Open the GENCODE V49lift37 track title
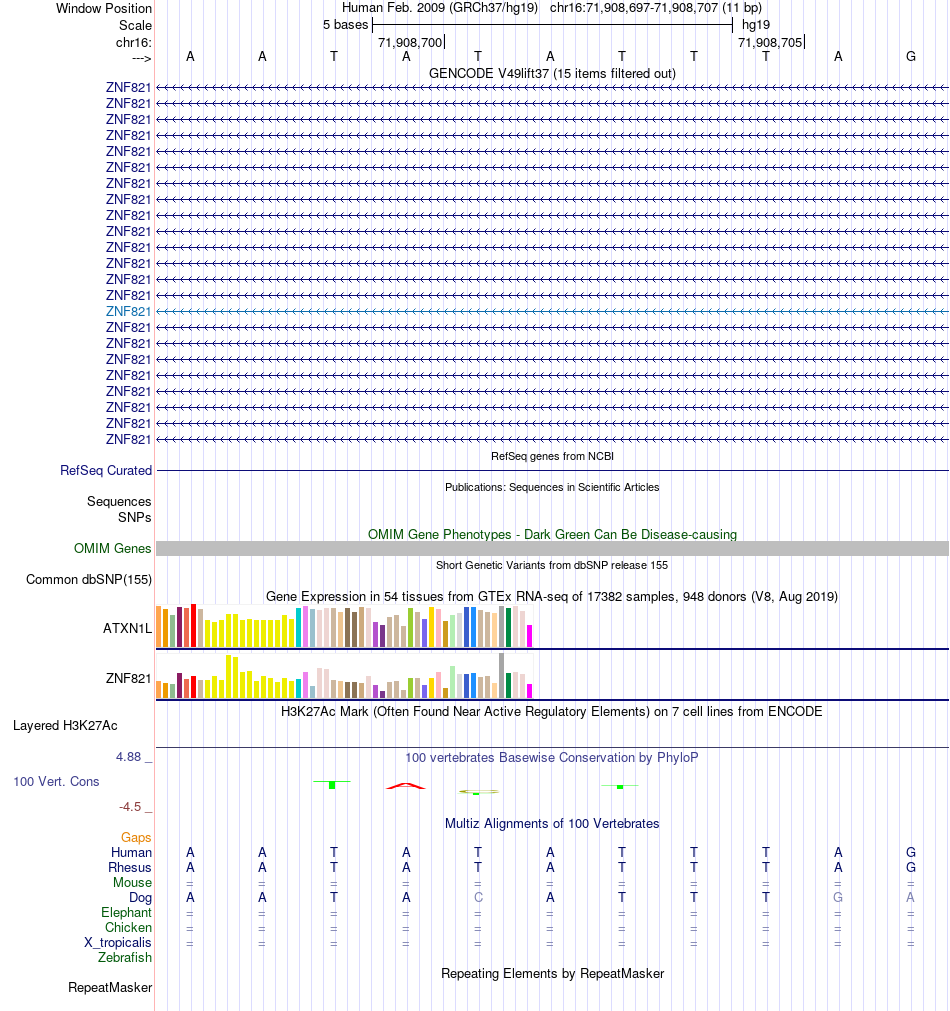The width and height of the screenshot is (950, 1011). pos(552,74)
